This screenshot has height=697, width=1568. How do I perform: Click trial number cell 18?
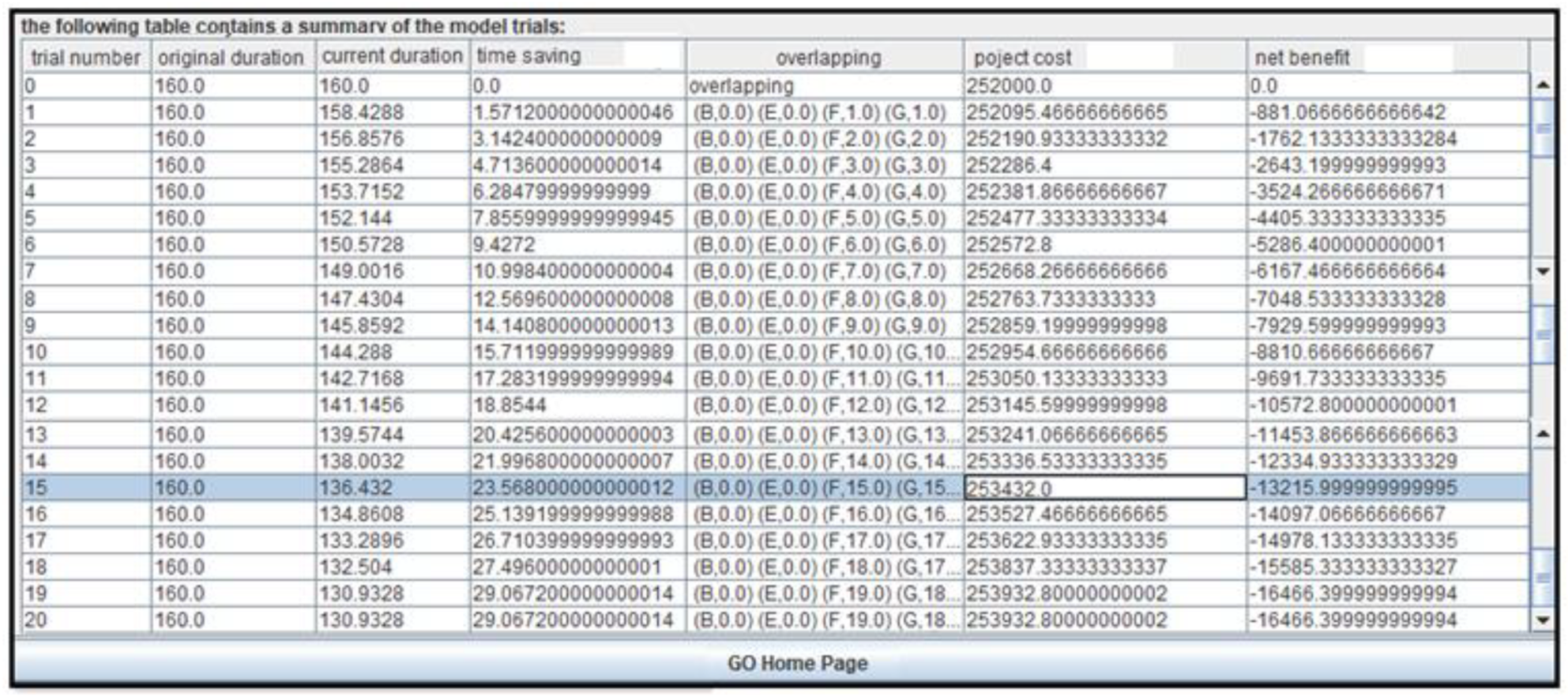[x=85, y=566]
